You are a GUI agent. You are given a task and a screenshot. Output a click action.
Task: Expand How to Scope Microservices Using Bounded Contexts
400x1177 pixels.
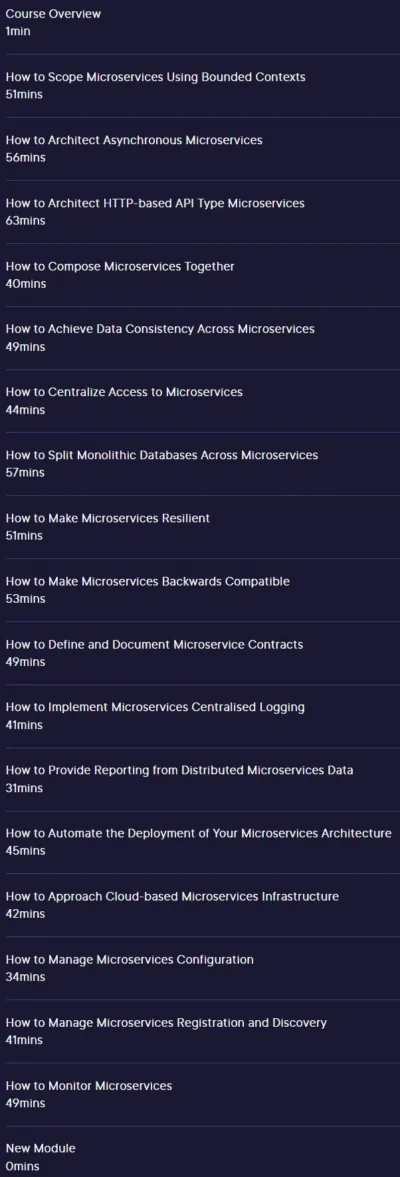(x=200, y=86)
